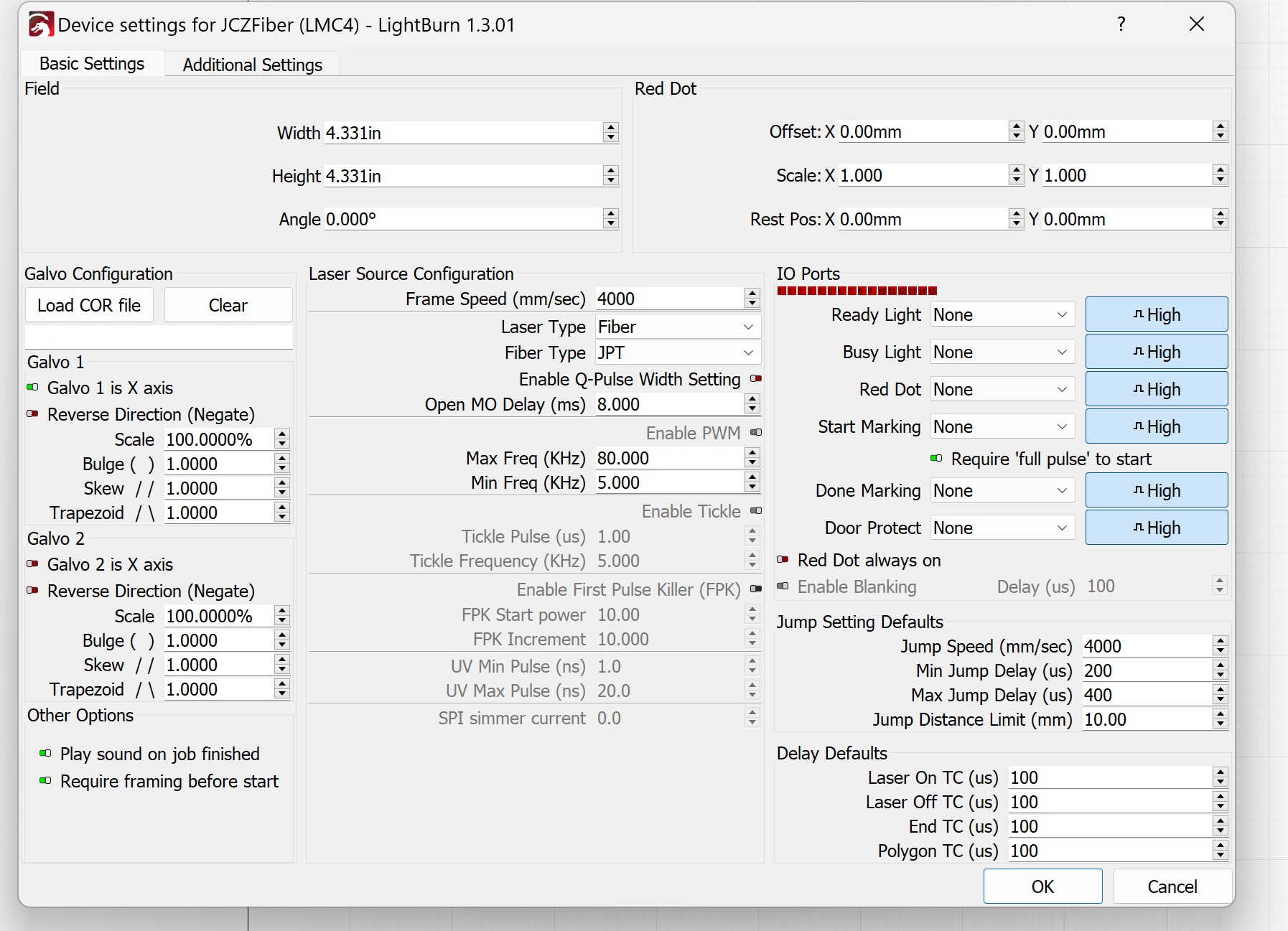Image resolution: width=1288 pixels, height=931 pixels.
Task: Click OK to save device settings
Action: coord(1042,886)
